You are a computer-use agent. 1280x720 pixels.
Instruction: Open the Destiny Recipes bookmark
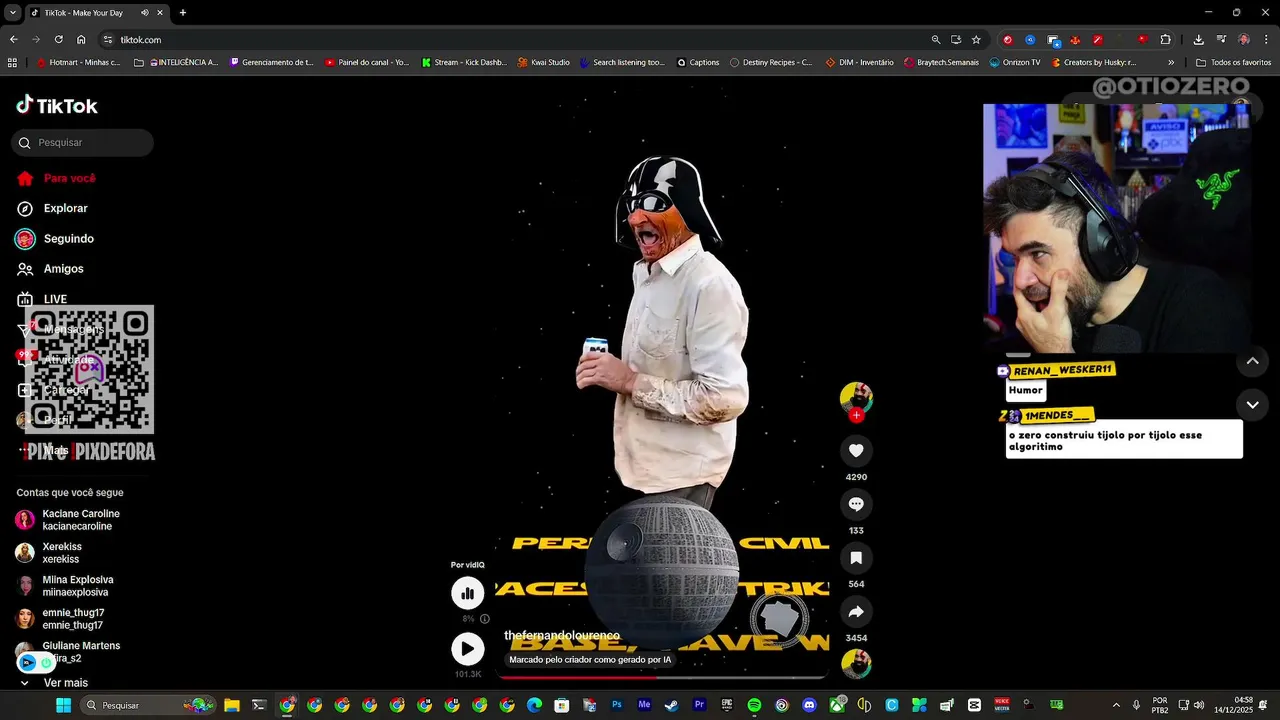coord(771,62)
